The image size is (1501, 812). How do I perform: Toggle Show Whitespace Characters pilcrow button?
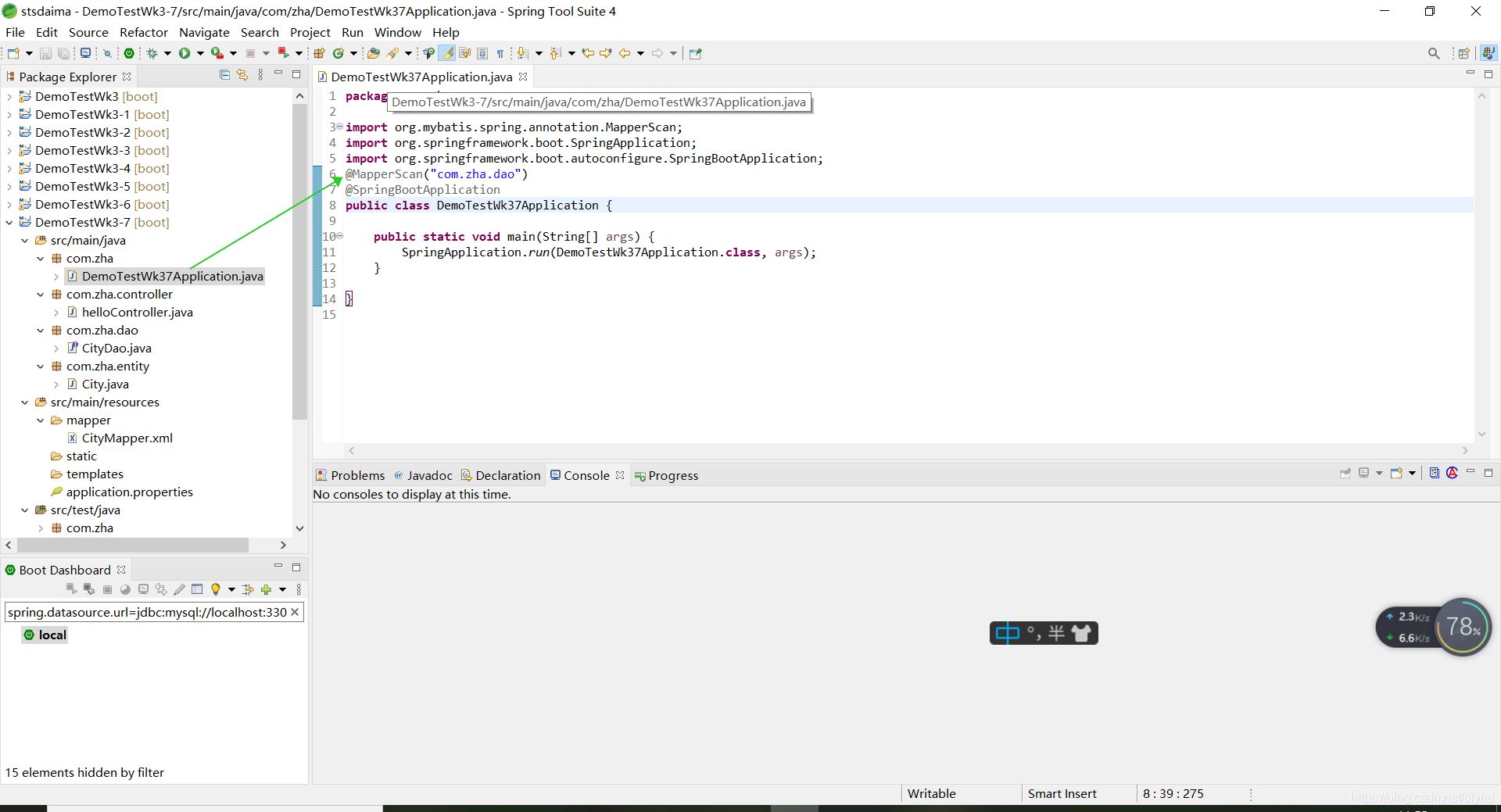[x=500, y=53]
